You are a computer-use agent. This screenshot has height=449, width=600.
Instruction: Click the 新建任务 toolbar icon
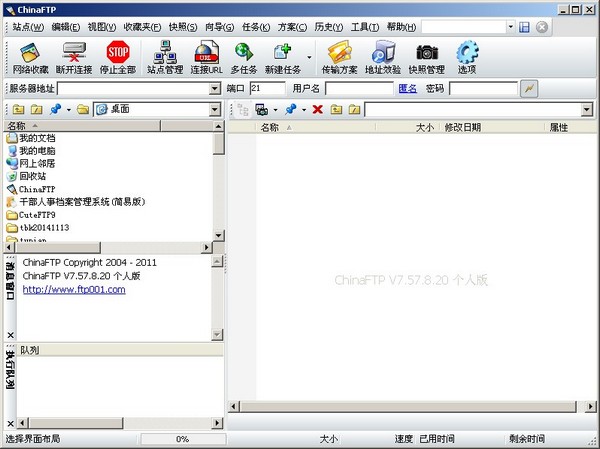(283, 58)
